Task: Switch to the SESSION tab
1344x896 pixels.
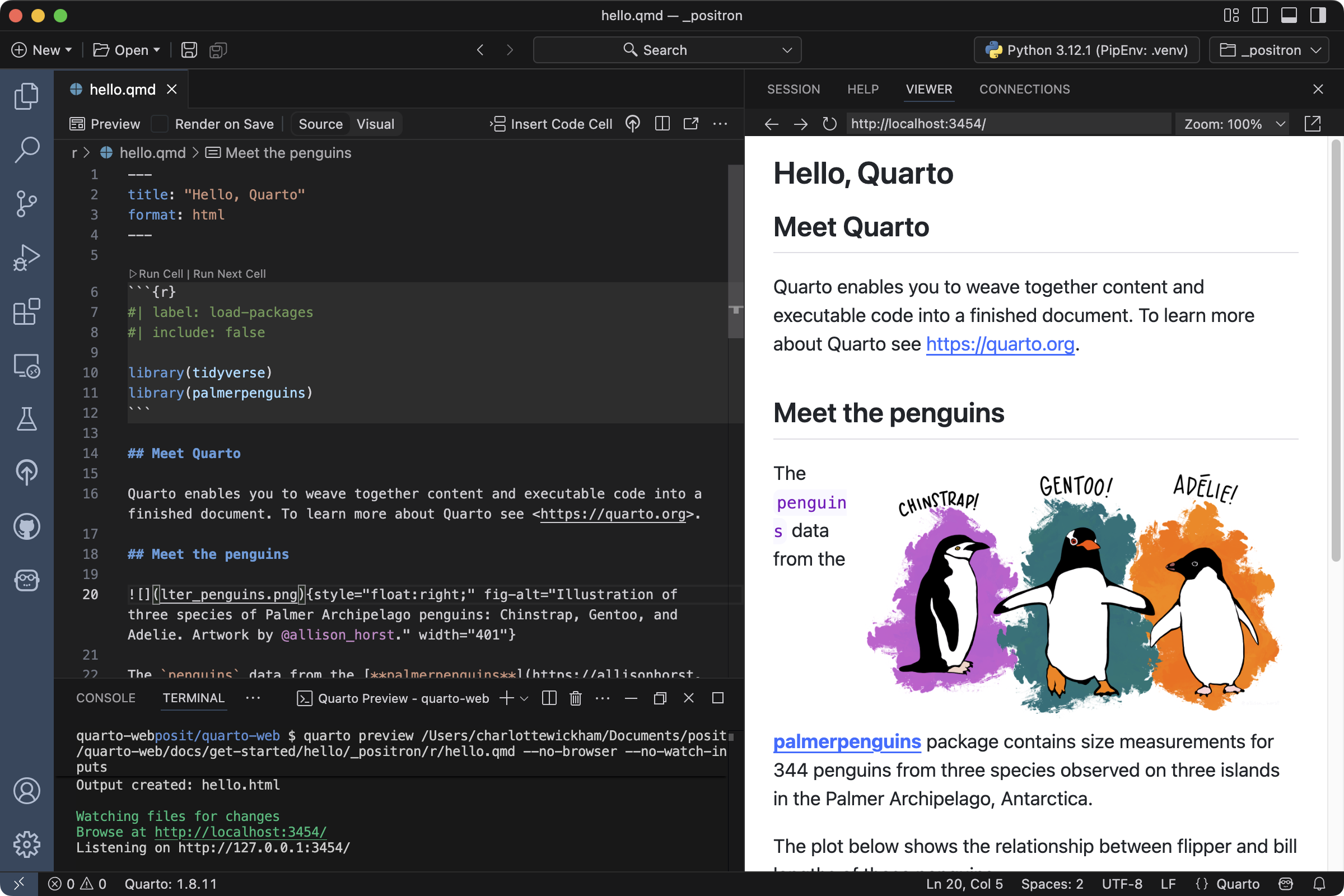Action: tap(793, 89)
